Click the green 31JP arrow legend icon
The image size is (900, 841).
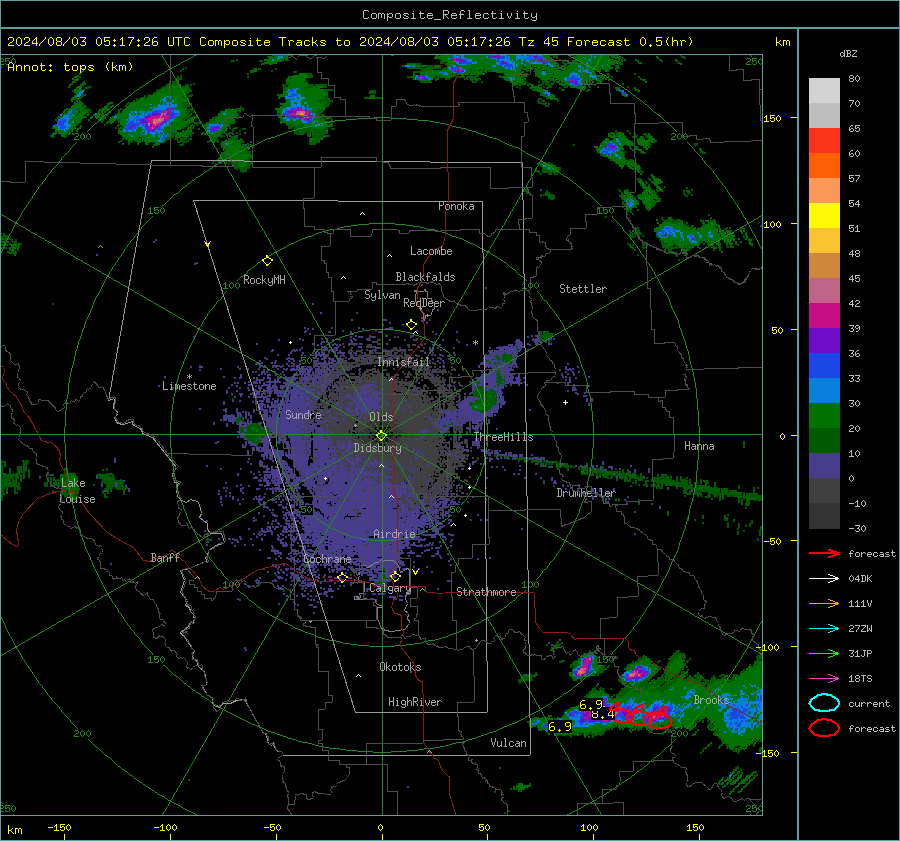[x=824, y=653]
